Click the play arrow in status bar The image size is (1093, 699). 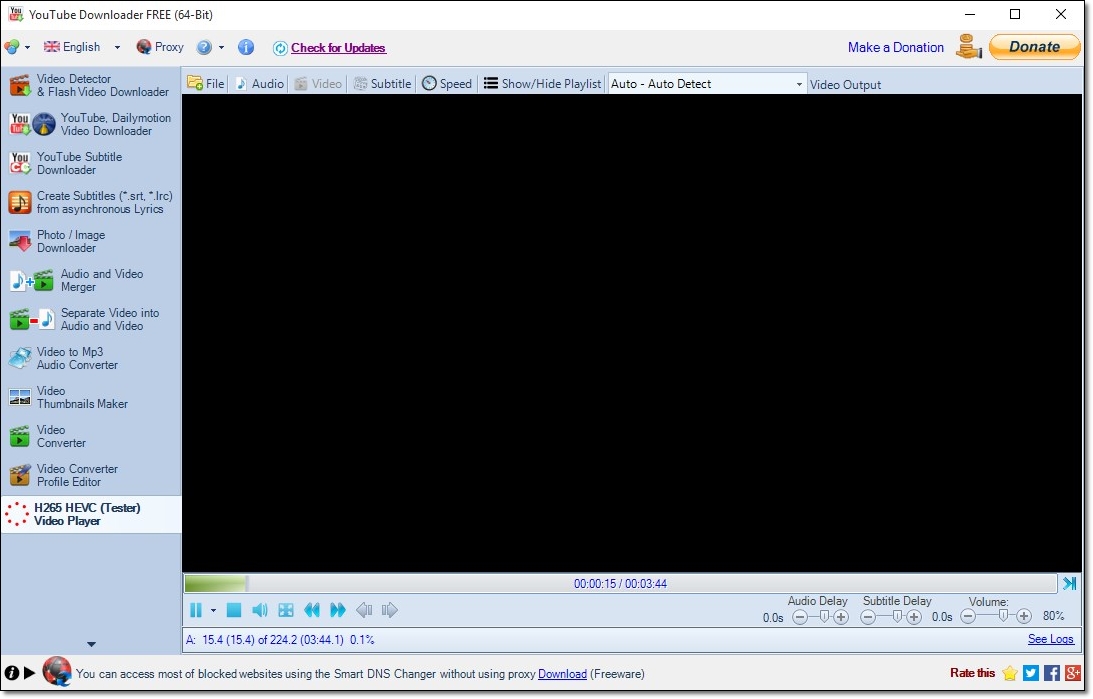coord(29,673)
